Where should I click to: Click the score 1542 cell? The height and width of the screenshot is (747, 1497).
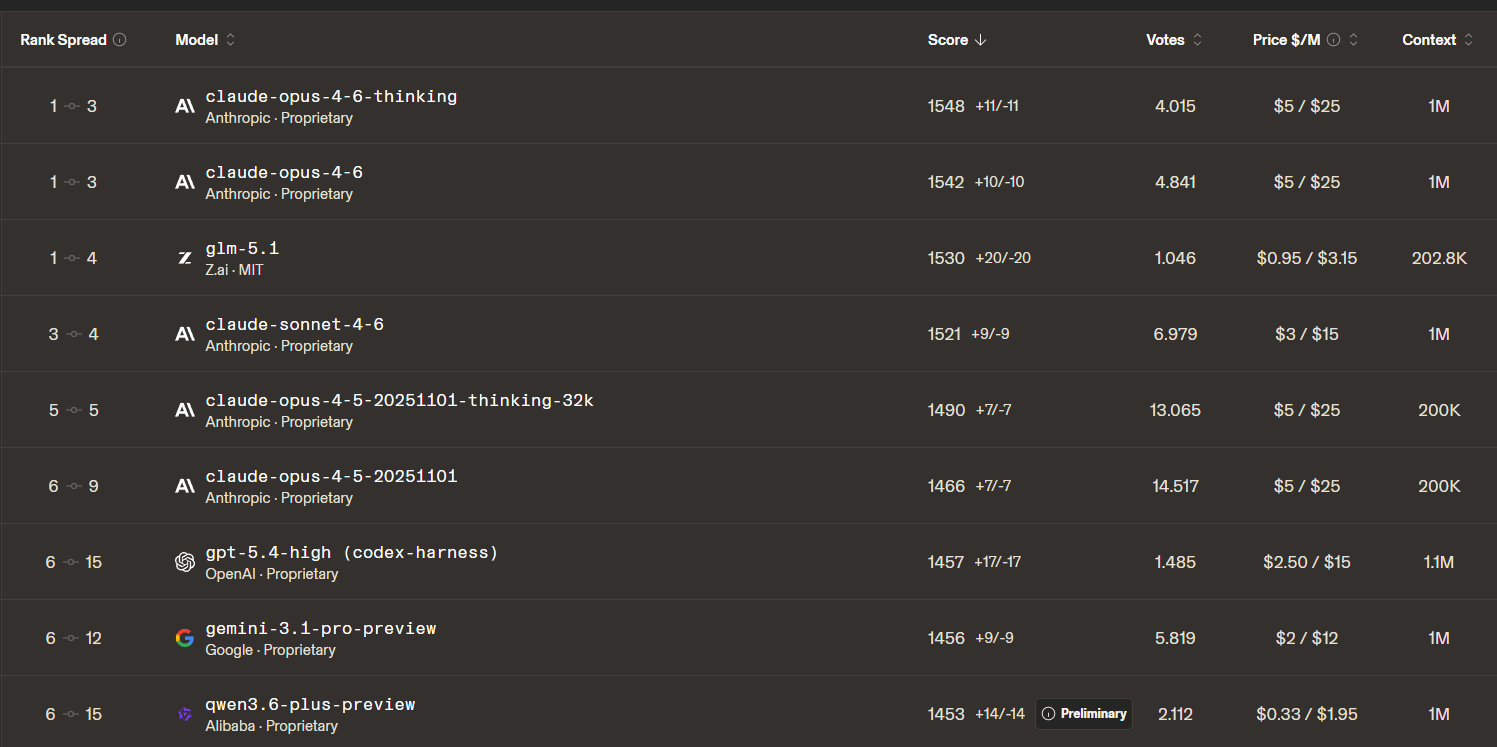pos(946,182)
